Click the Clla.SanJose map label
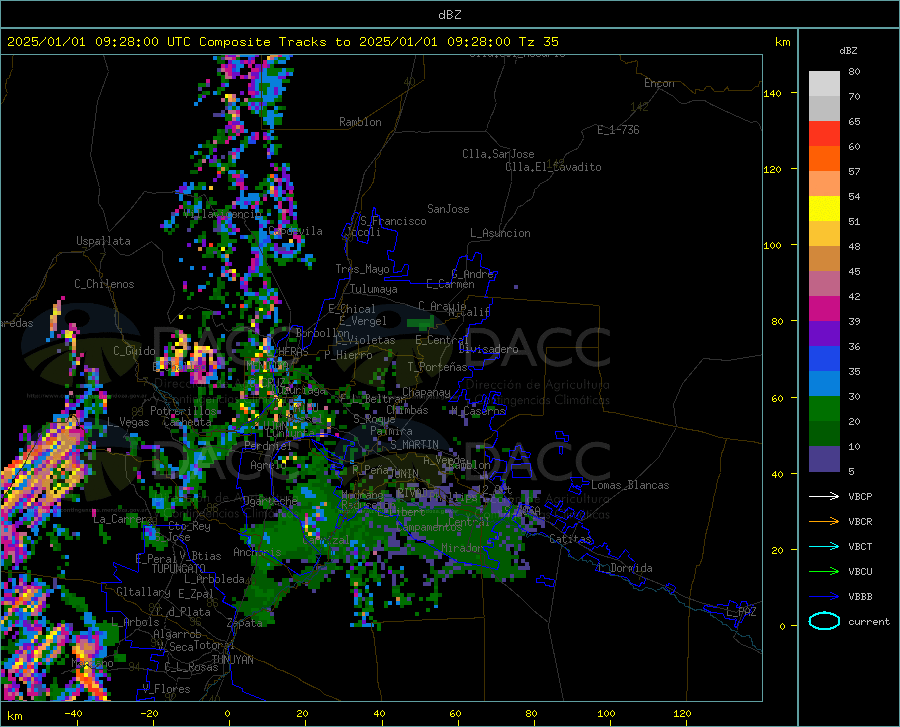 [x=498, y=154]
